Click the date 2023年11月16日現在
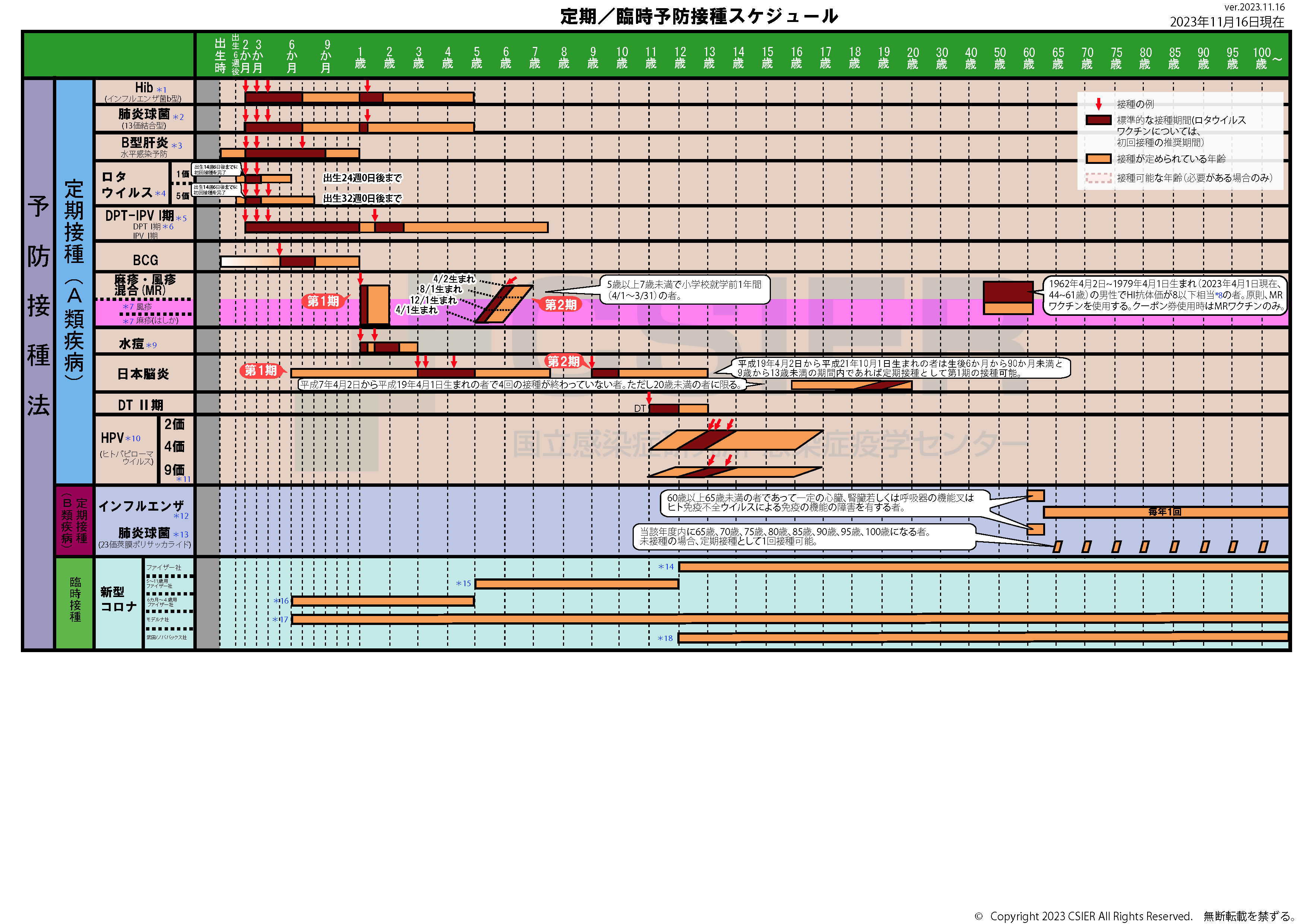The width and height of the screenshot is (1307, 924). pos(1227,22)
